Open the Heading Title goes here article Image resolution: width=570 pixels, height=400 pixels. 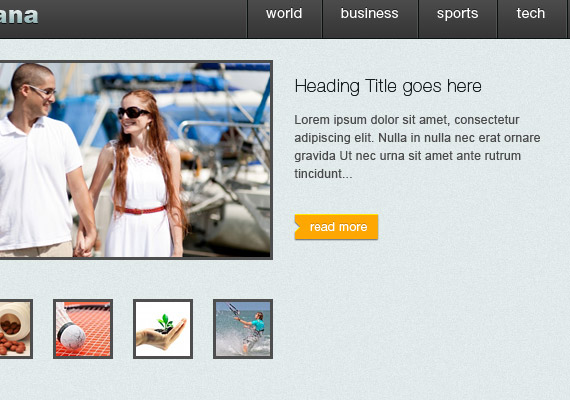coord(388,86)
